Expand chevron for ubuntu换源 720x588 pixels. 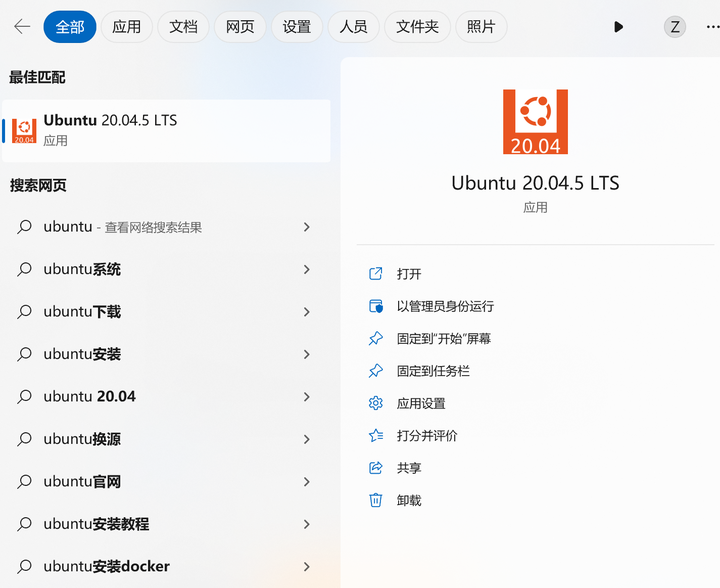tap(307, 439)
